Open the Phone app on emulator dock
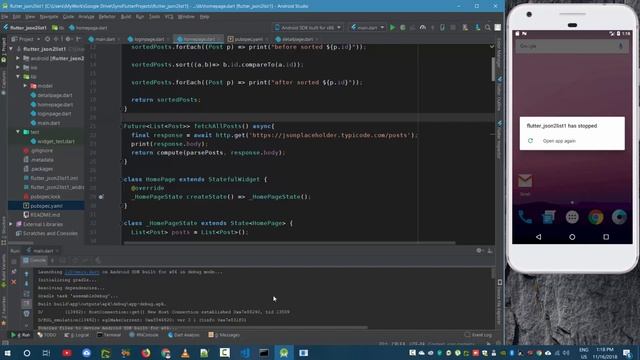The image size is (640, 360). point(525,217)
